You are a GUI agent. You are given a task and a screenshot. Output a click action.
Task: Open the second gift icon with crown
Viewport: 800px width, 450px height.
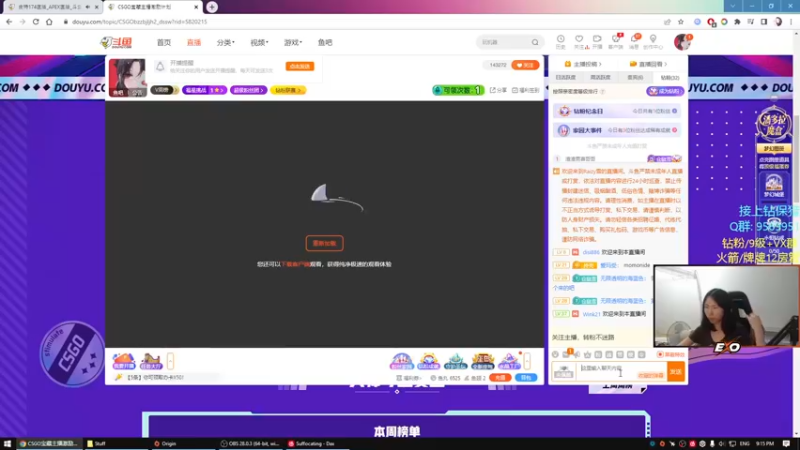[x=428, y=361]
